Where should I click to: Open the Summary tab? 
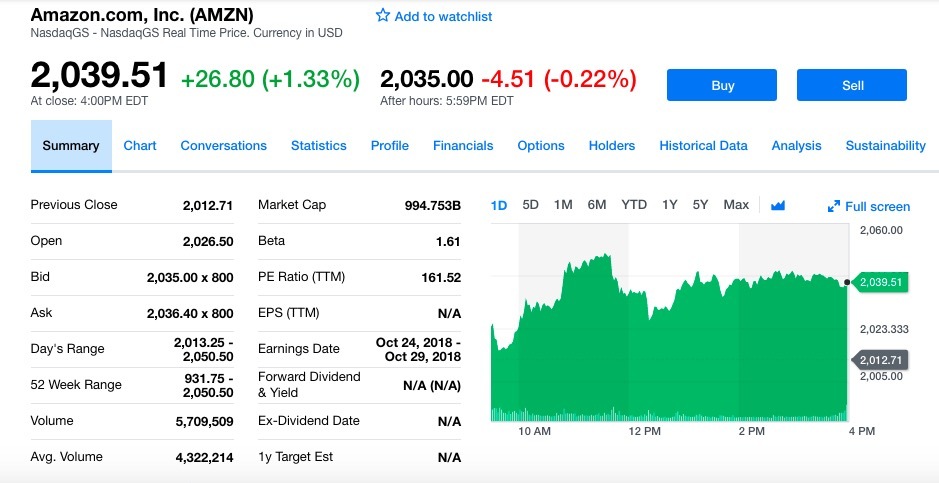pyautogui.click(x=71, y=146)
